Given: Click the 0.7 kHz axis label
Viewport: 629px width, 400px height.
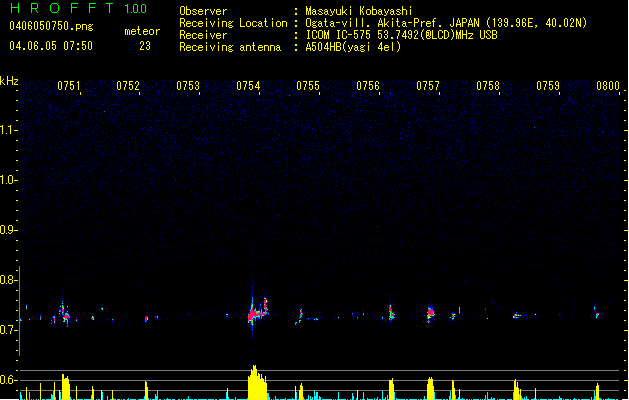Looking at the screenshot, I should 8,330.
